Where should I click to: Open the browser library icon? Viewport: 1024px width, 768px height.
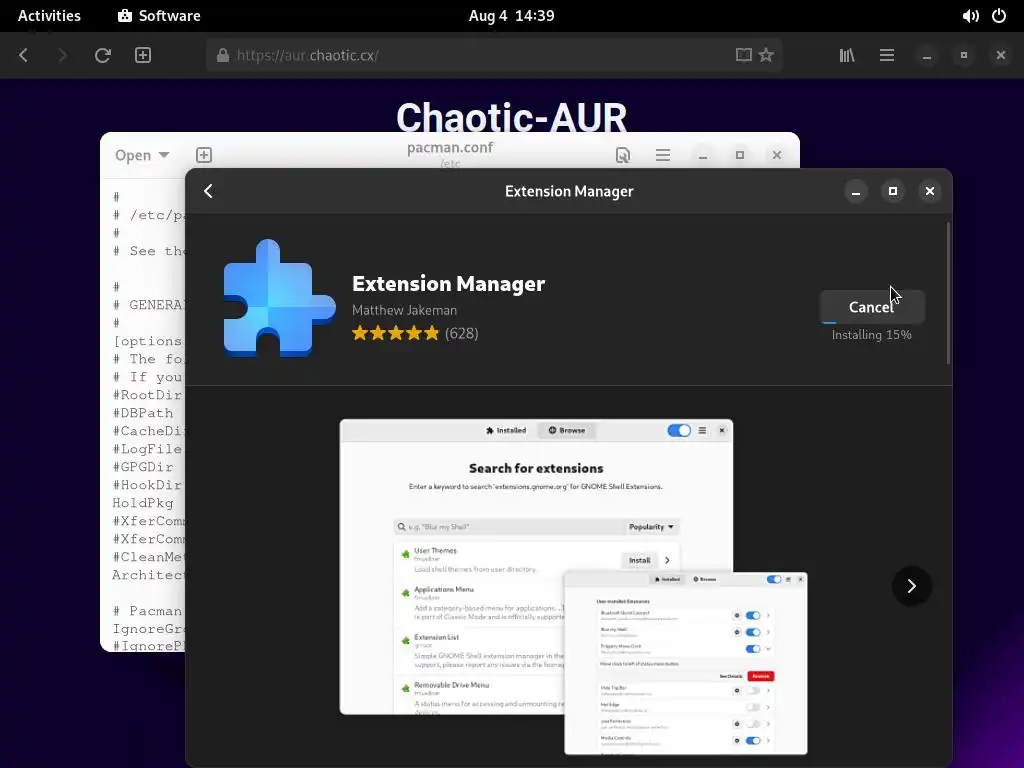click(847, 56)
